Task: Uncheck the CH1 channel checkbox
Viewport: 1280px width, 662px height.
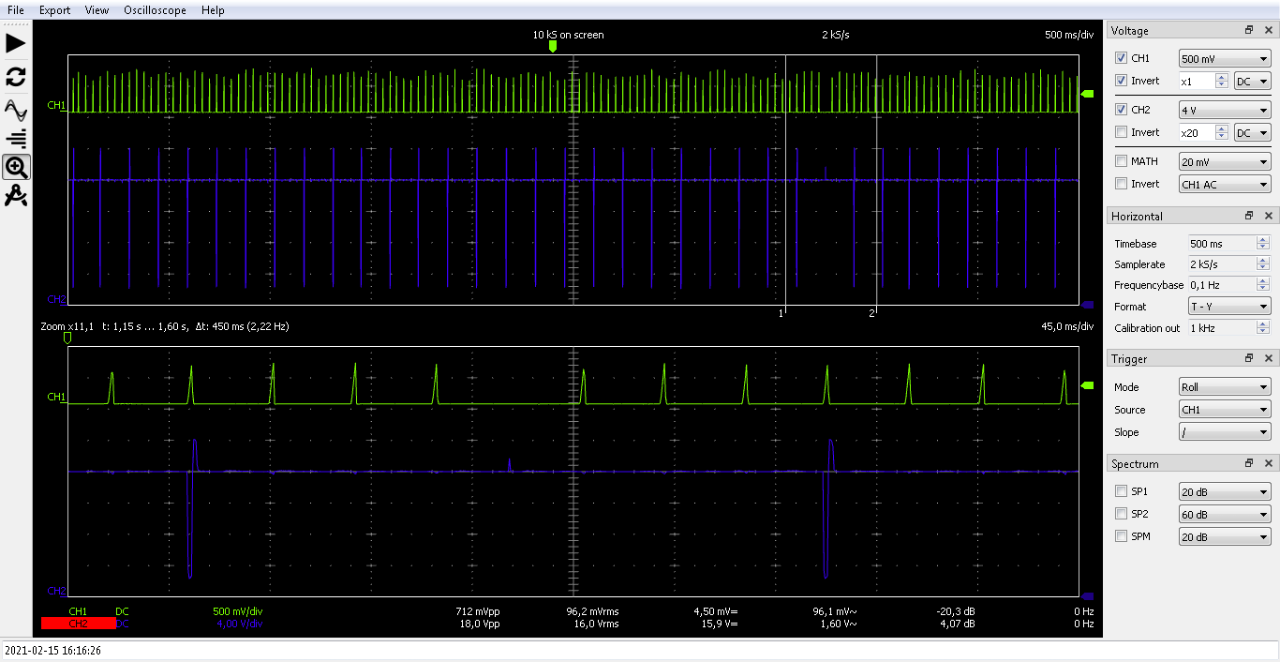Action: click(1121, 59)
